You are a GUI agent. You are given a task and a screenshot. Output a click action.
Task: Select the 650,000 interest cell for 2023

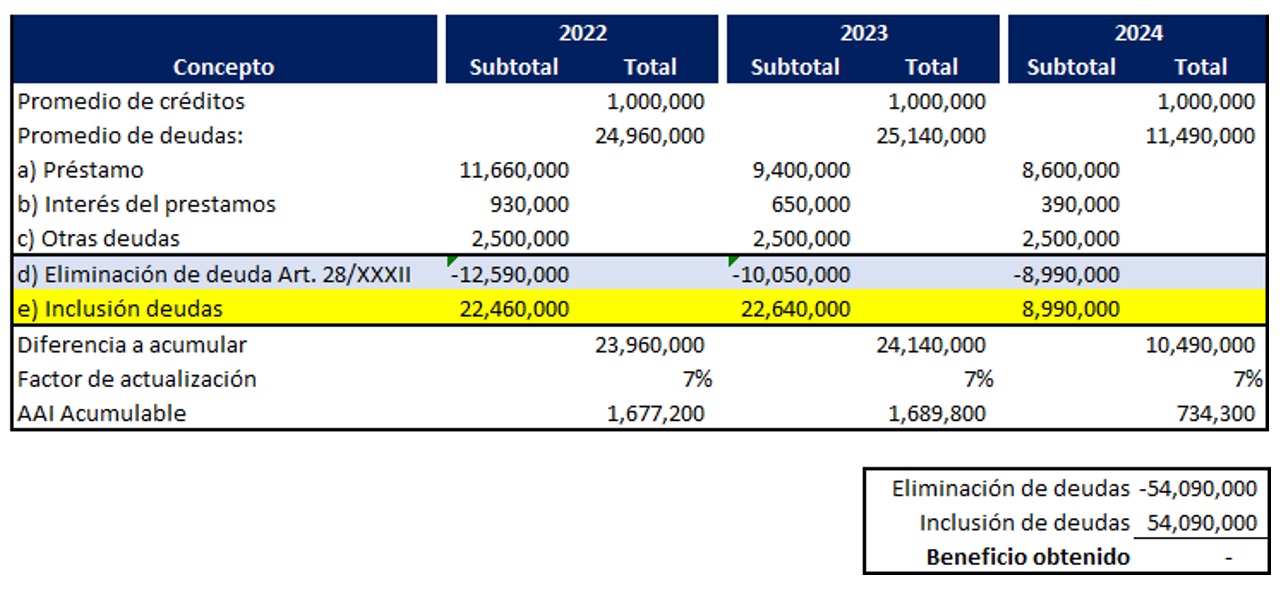(811, 205)
